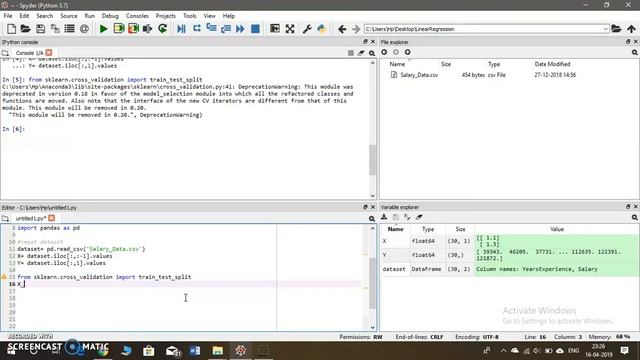Import data into Variable explorer
The image size is (640, 360).
point(384,217)
